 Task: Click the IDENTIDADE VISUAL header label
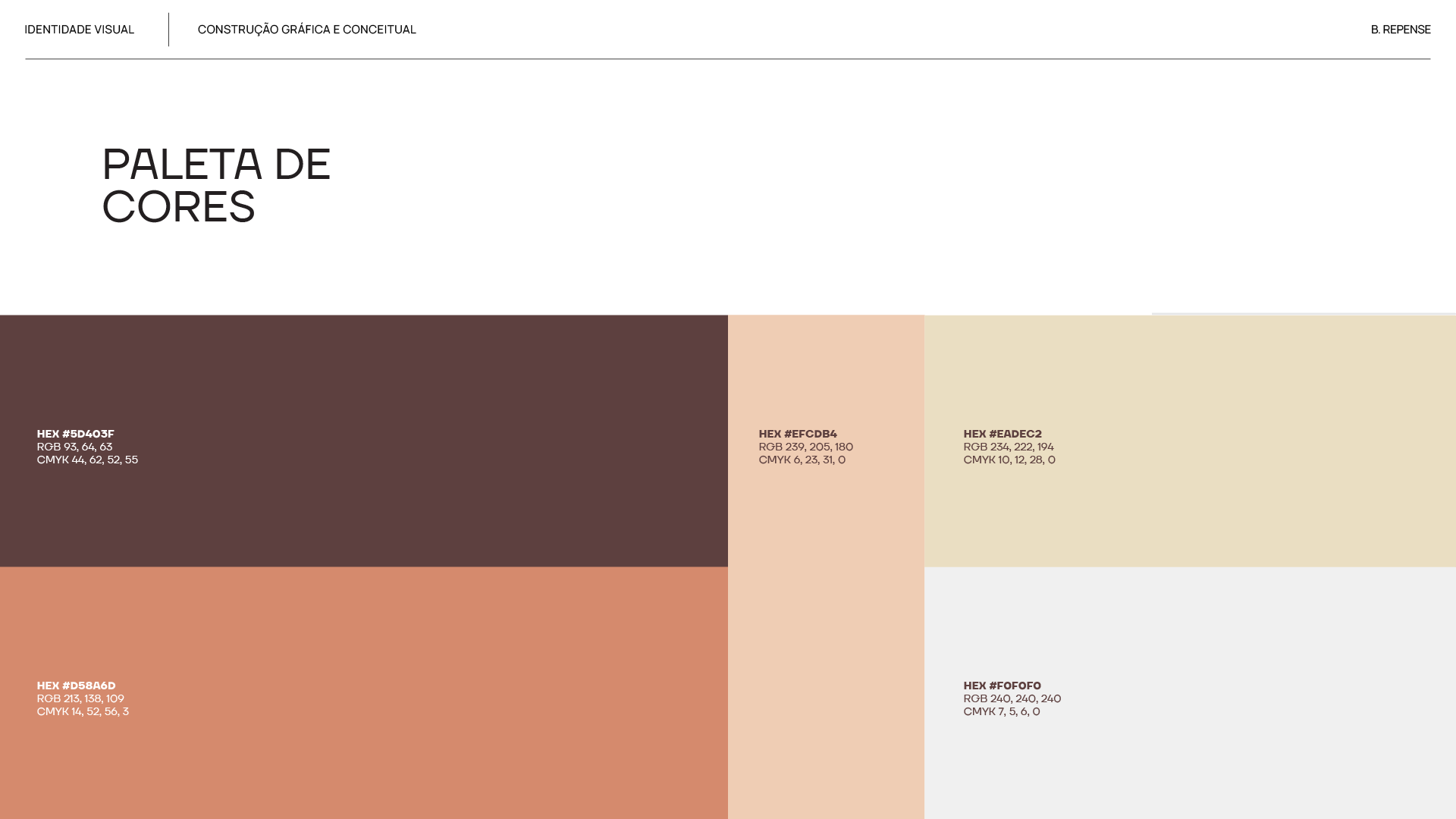tap(80, 30)
